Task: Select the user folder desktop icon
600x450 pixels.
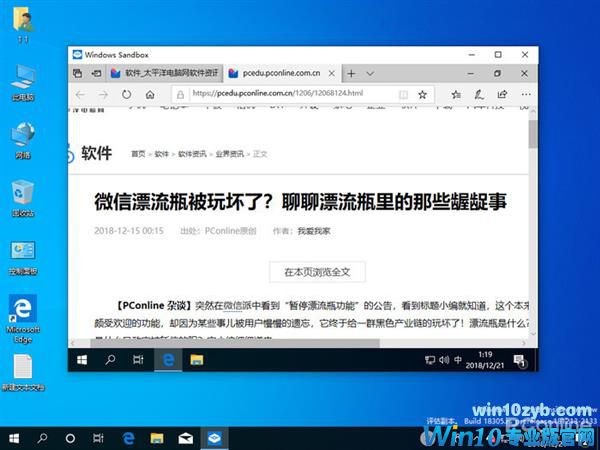Action: click(x=23, y=24)
